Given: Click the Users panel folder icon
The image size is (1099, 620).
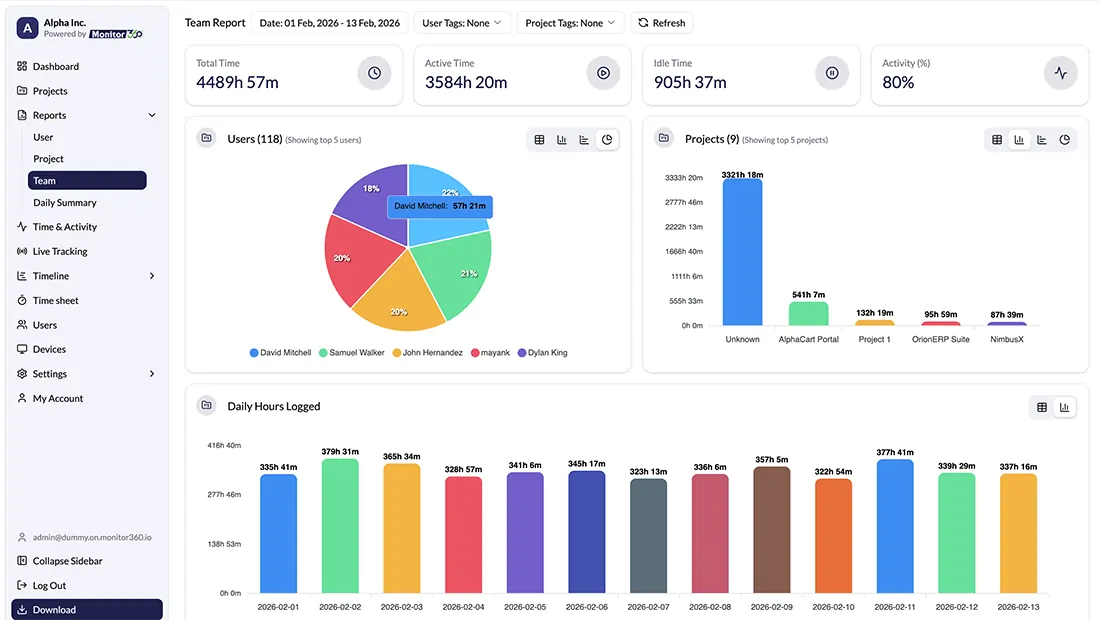Looking at the screenshot, I should coord(206,139).
